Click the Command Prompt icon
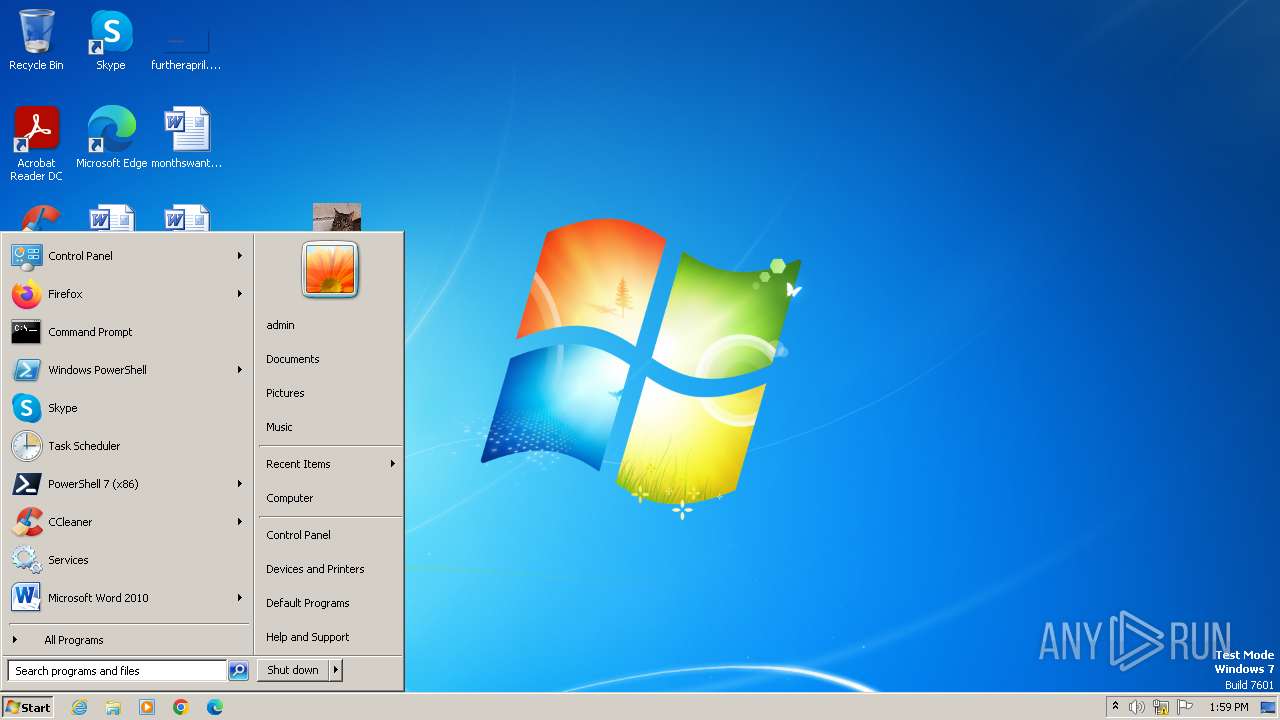Viewport: 1280px width, 720px height. point(26,332)
